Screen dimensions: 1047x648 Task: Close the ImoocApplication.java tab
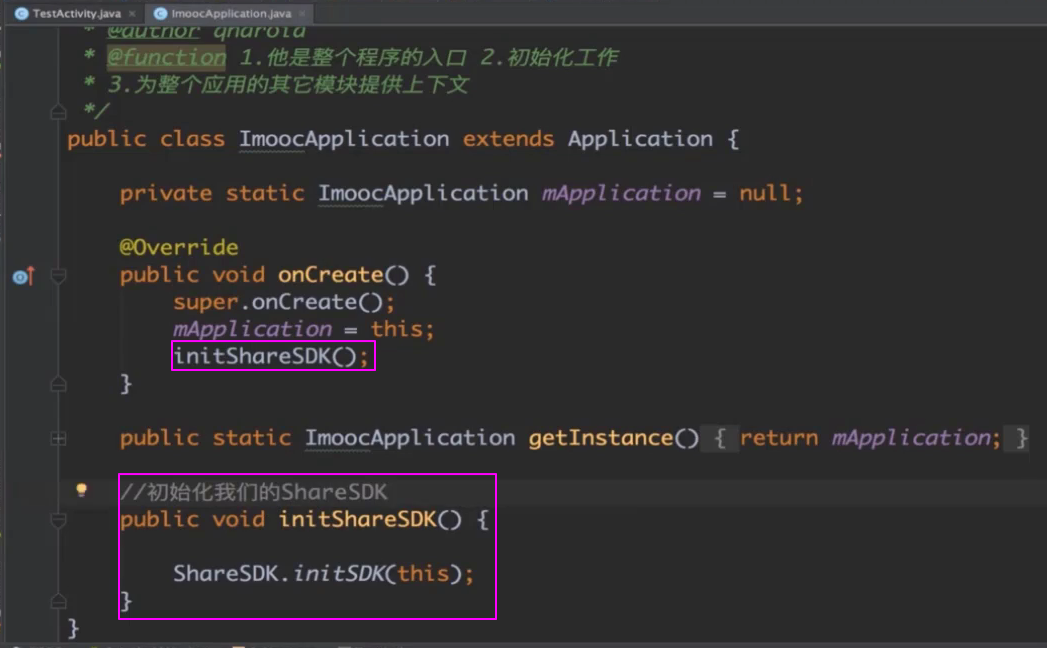point(300,14)
